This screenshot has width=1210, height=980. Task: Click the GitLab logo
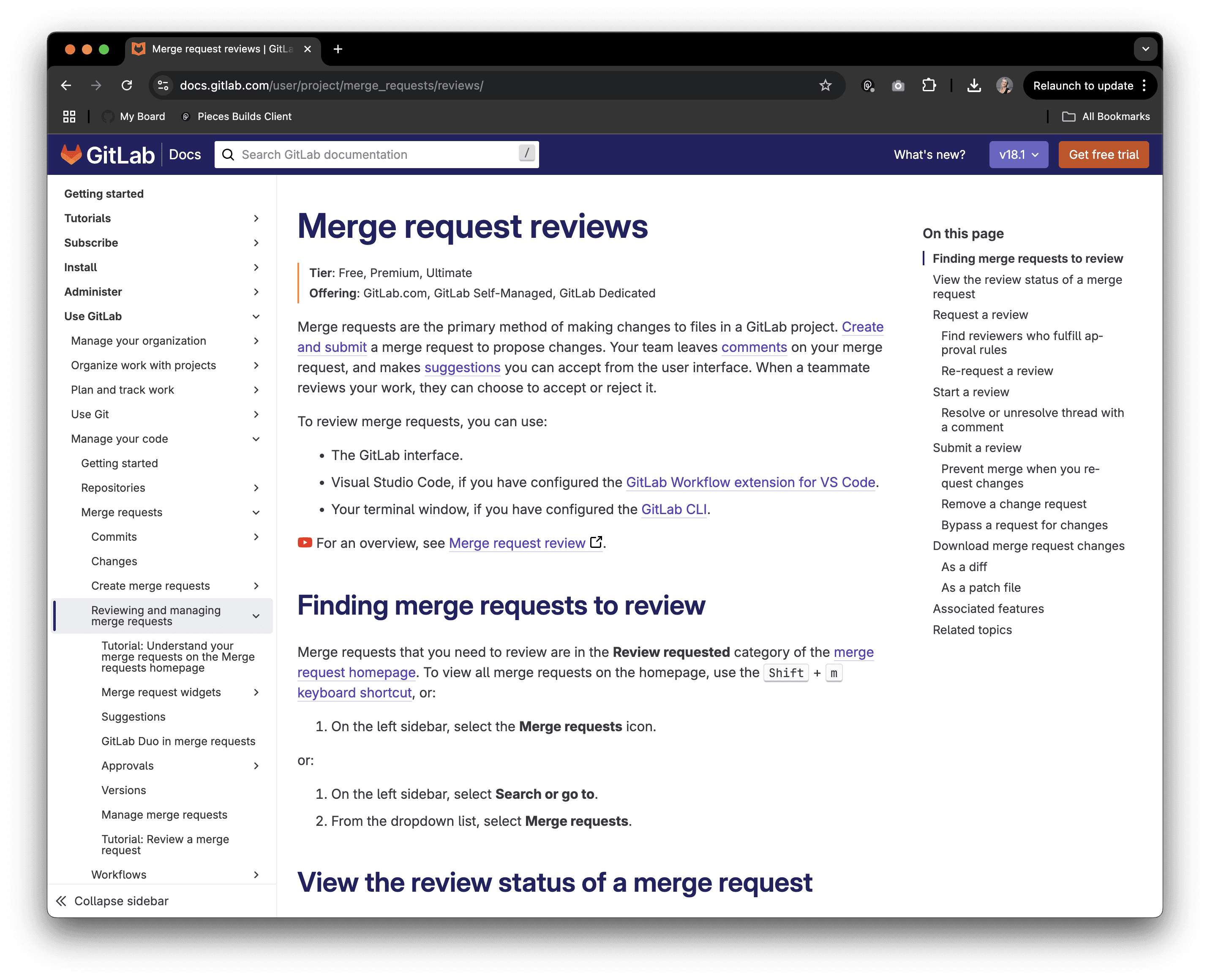coord(107,154)
